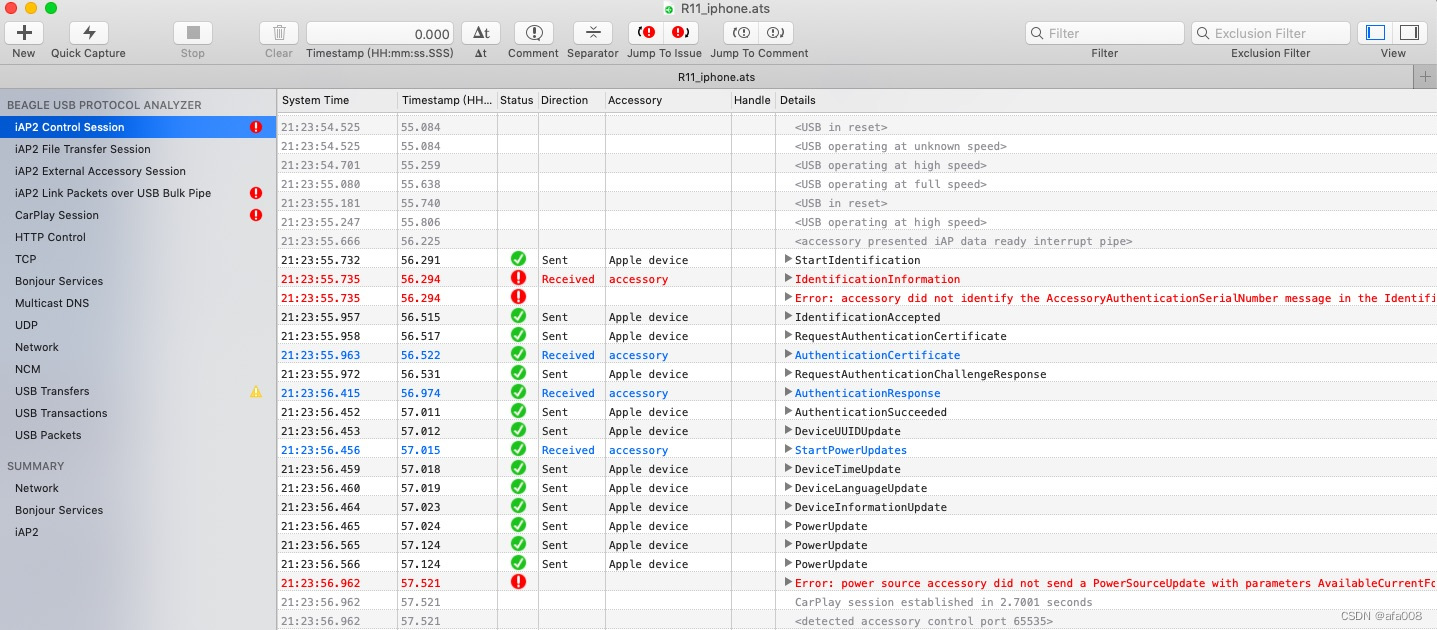Click green check status on AuthenticationSucceeded row
1437x630 pixels.
pos(518,411)
